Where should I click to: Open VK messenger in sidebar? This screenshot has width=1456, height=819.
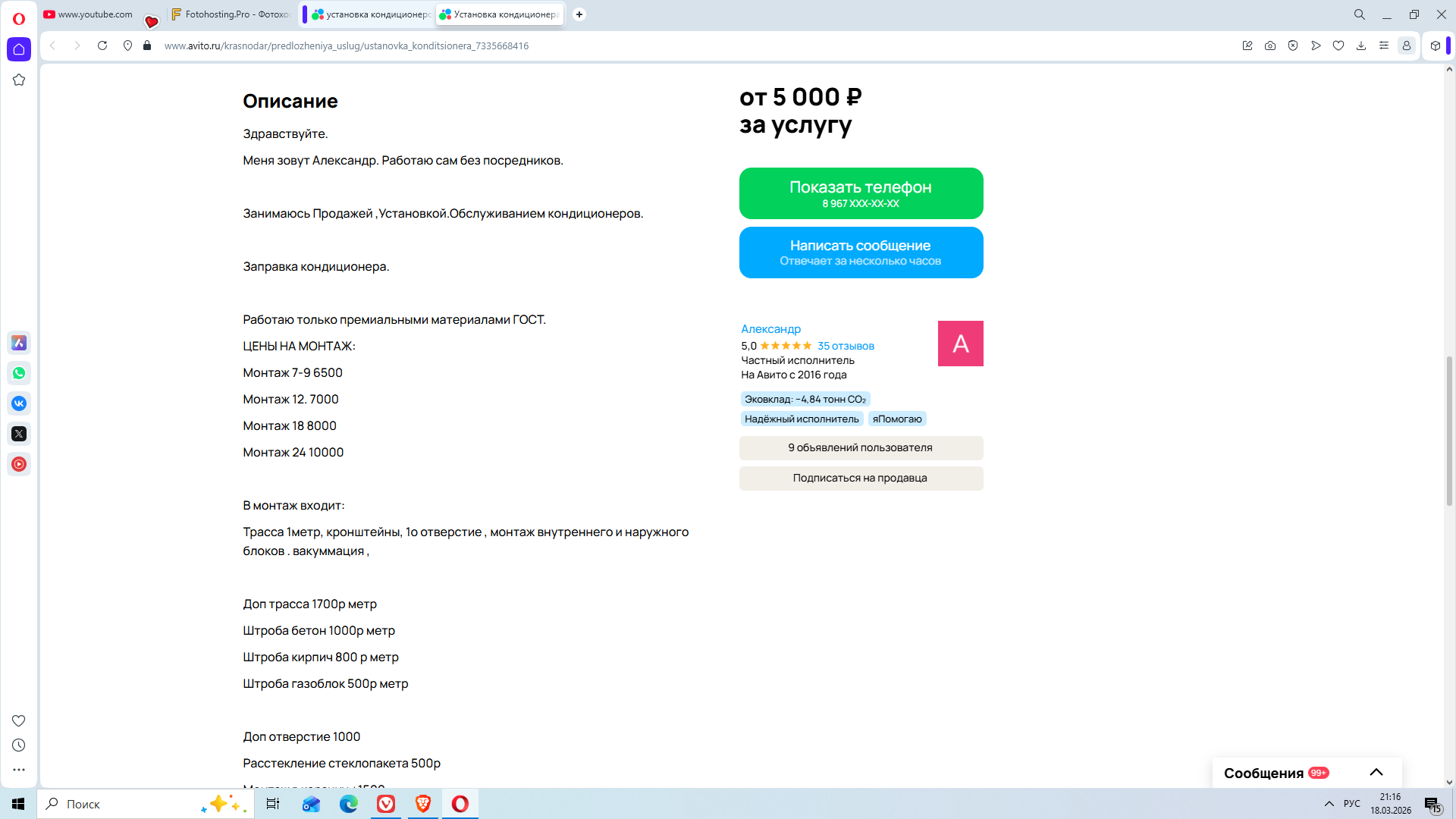[19, 403]
